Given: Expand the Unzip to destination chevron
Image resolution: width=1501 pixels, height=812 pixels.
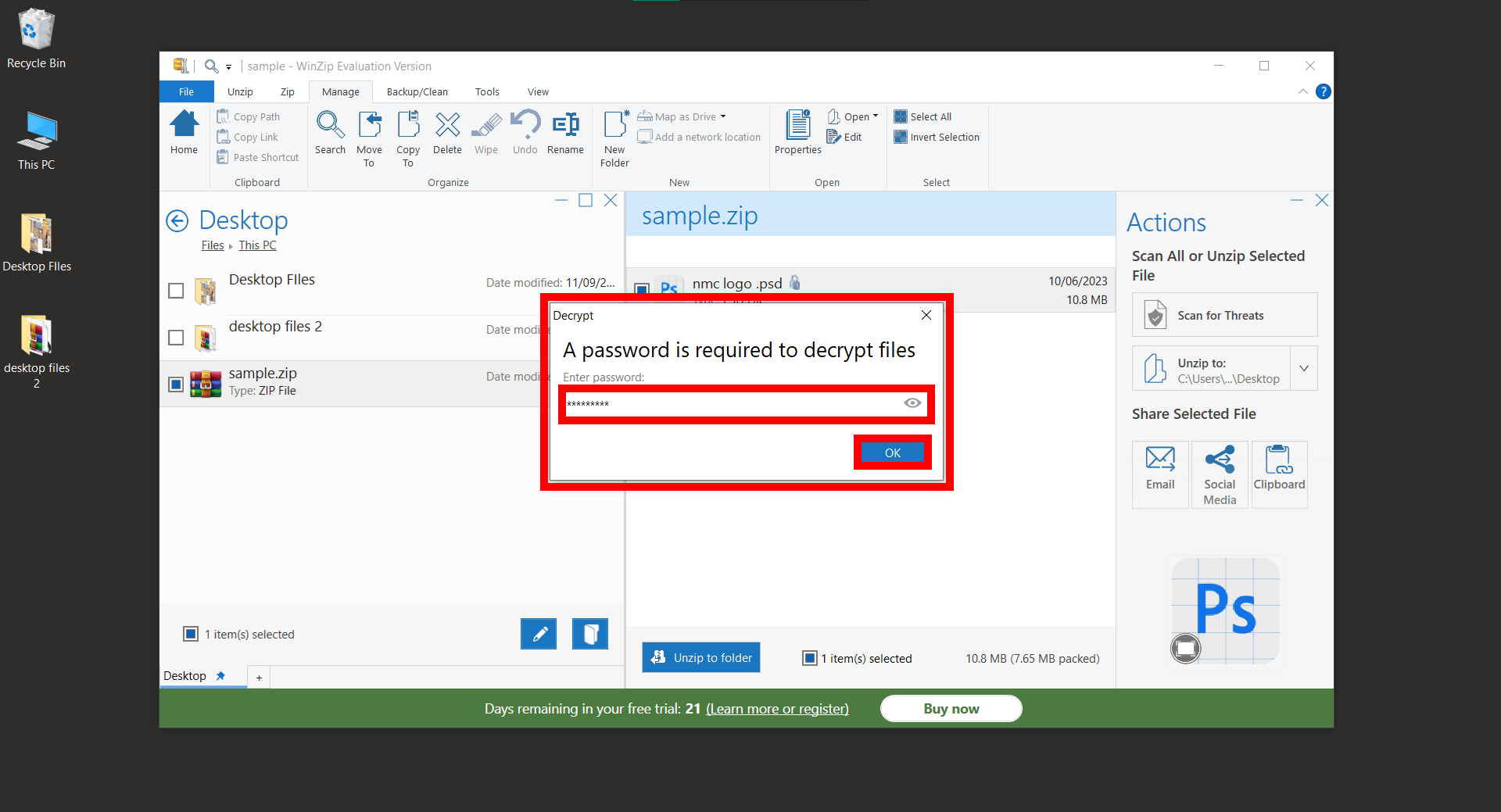Looking at the screenshot, I should (1303, 368).
